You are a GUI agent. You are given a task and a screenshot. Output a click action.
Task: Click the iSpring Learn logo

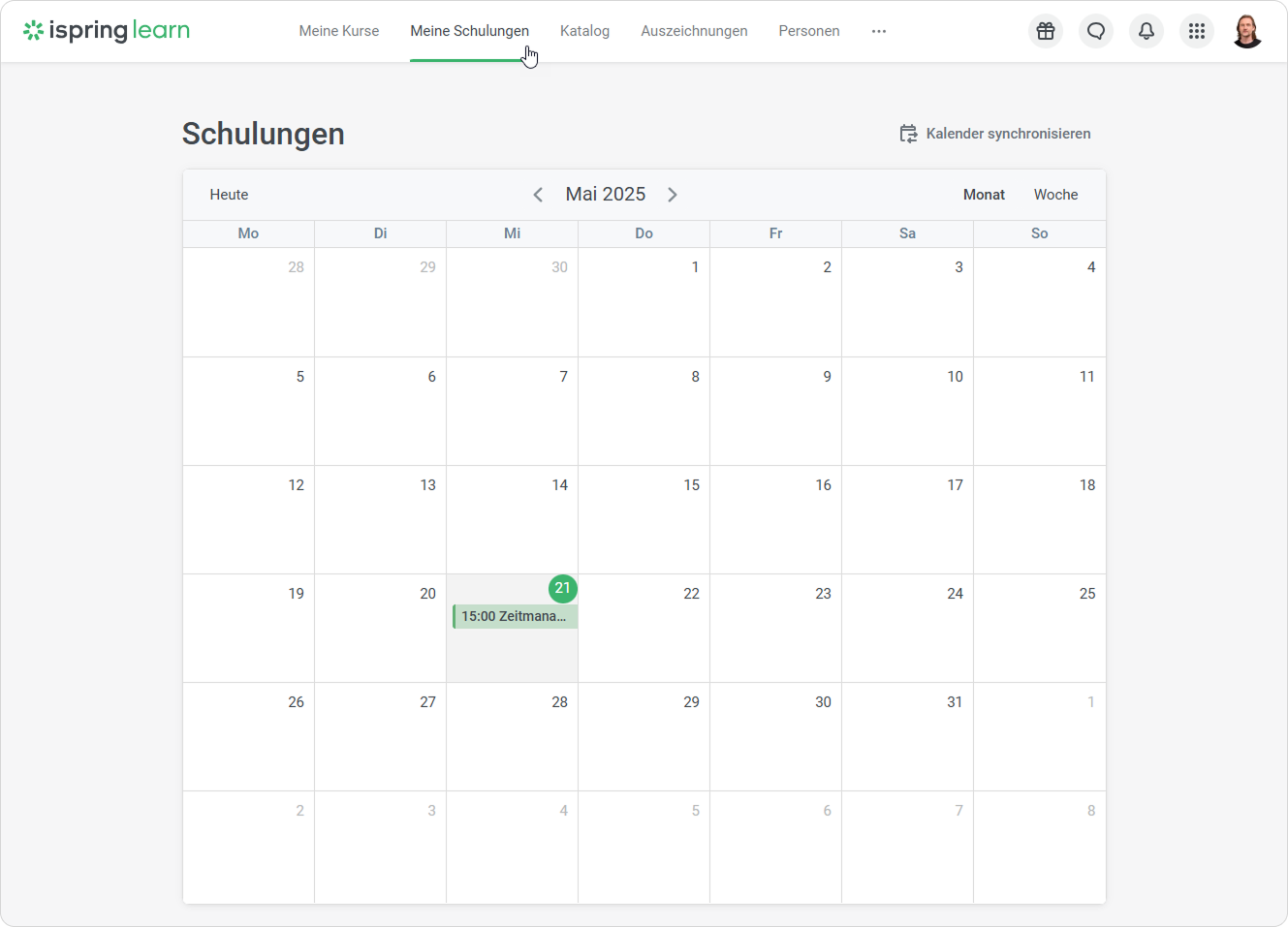pyautogui.click(x=107, y=31)
